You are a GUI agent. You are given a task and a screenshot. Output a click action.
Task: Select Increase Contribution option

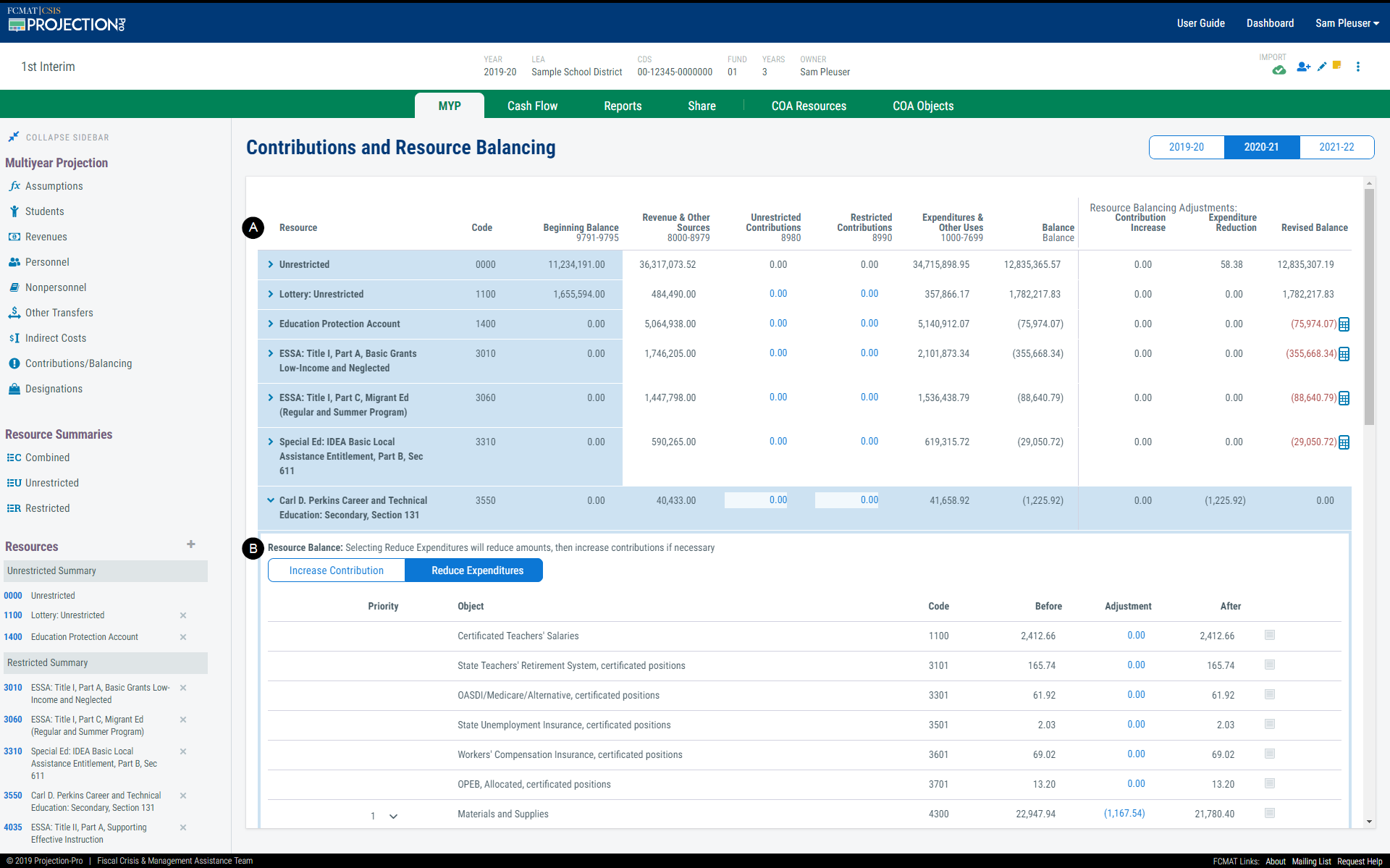pyautogui.click(x=337, y=570)
